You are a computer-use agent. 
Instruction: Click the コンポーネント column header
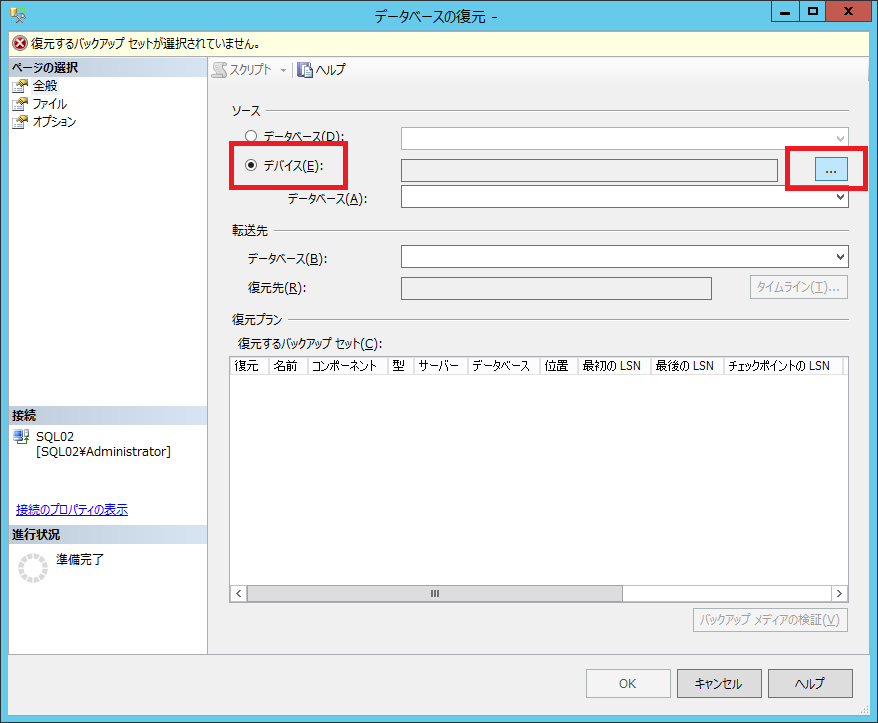[346, 366]
